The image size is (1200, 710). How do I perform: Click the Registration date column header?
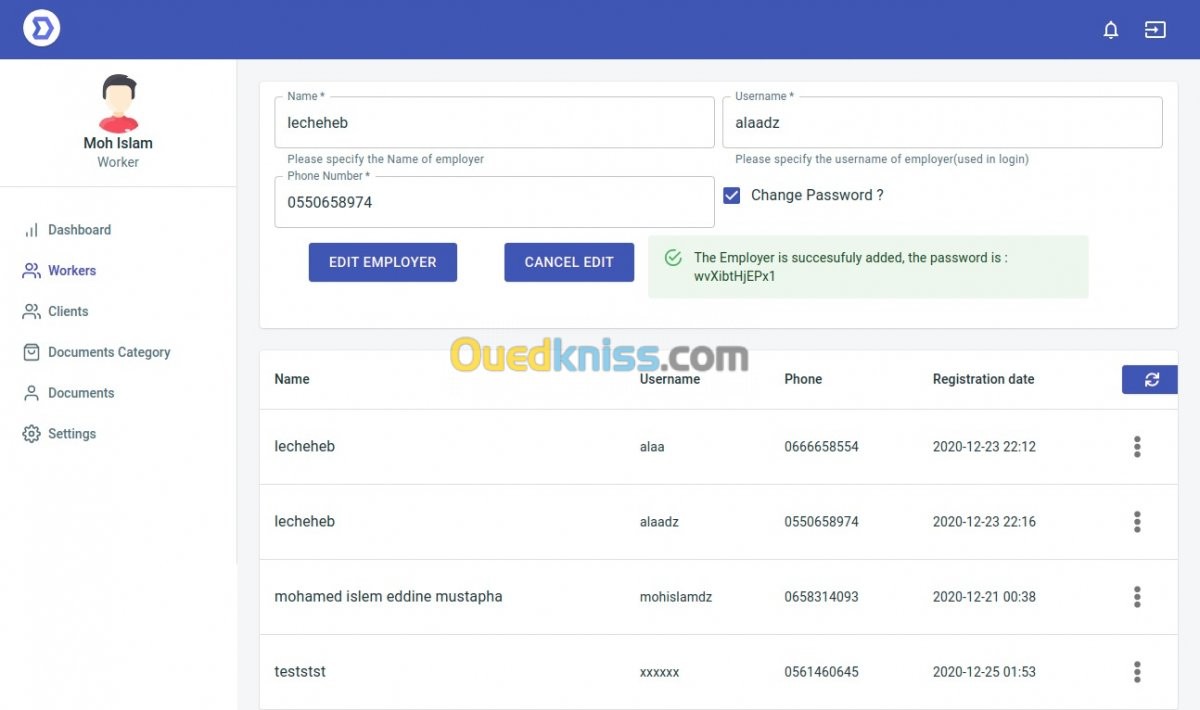[984, 379]
